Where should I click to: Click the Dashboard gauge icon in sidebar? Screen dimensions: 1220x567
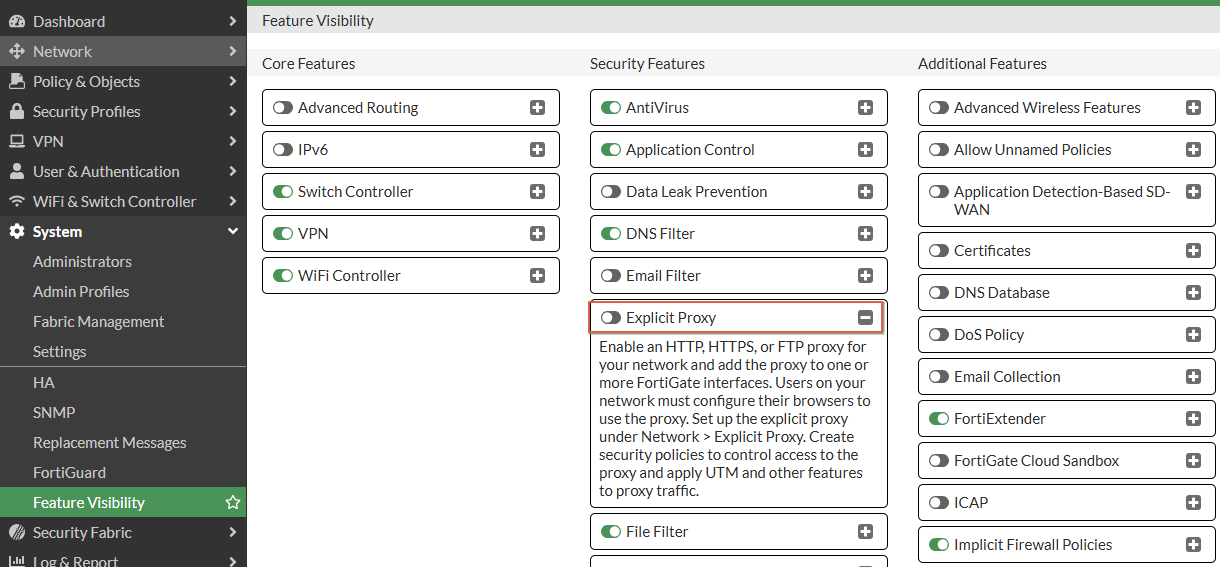pyautogui.click(x=16, y=21)
